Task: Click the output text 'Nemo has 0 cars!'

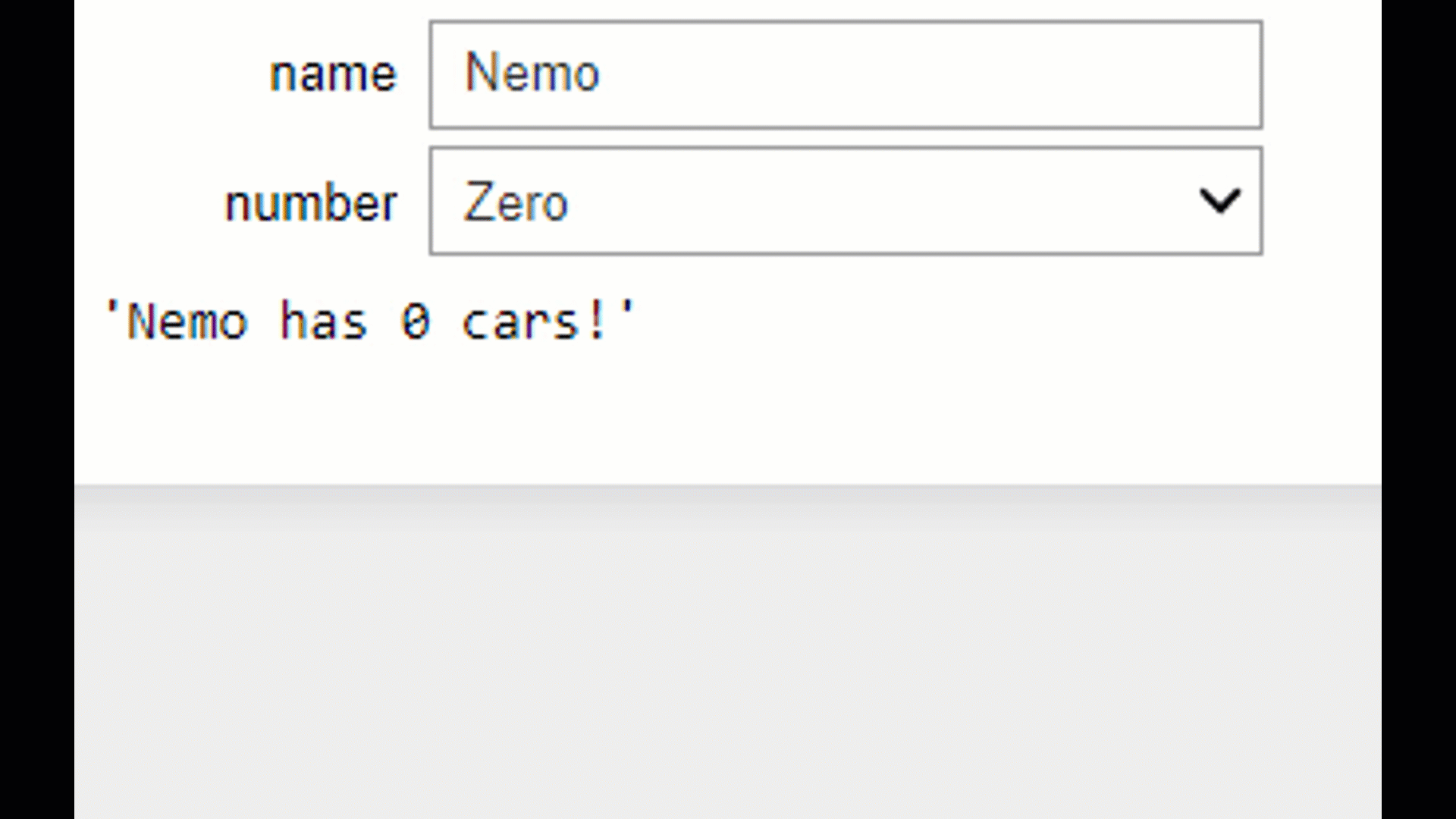Action: pos(369,322)
